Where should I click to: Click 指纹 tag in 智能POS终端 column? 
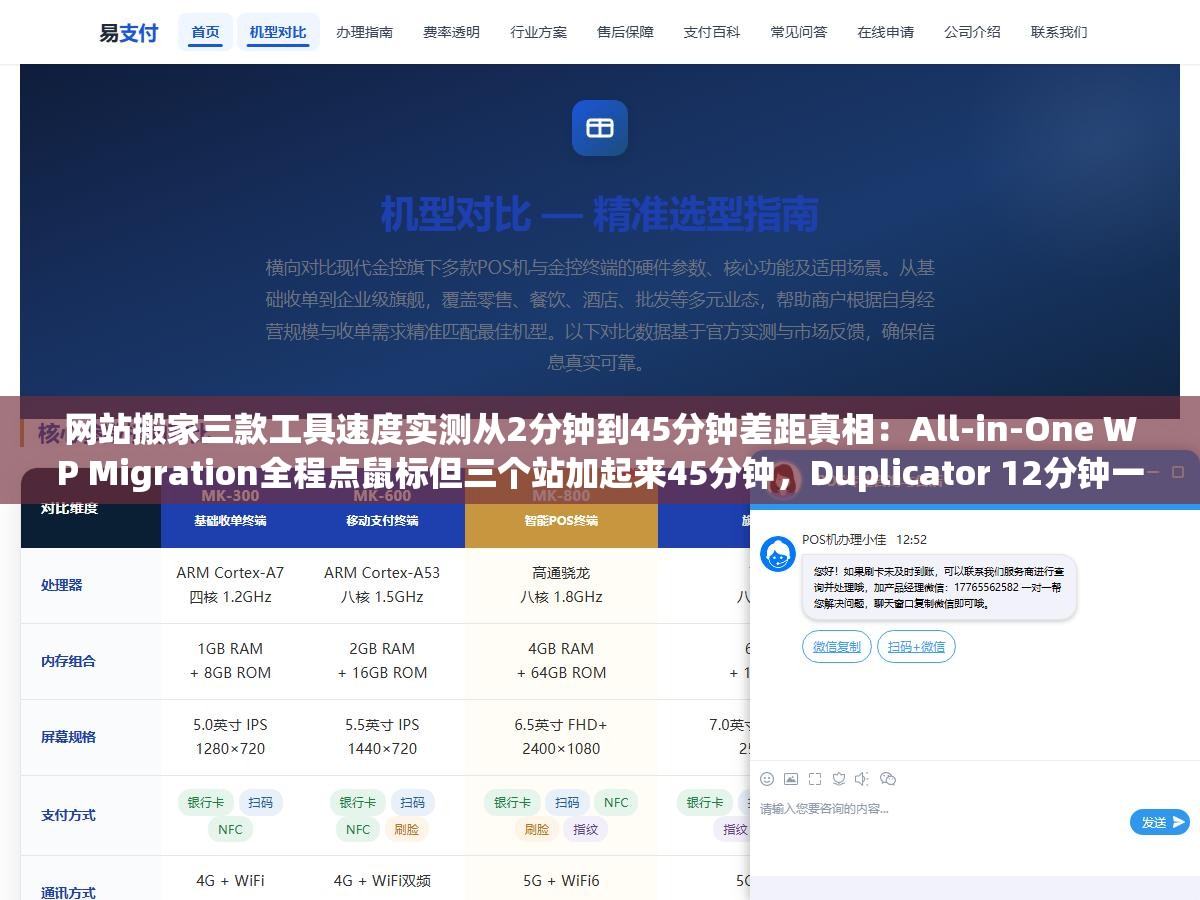pyautogui.click(x=586, y=829)
